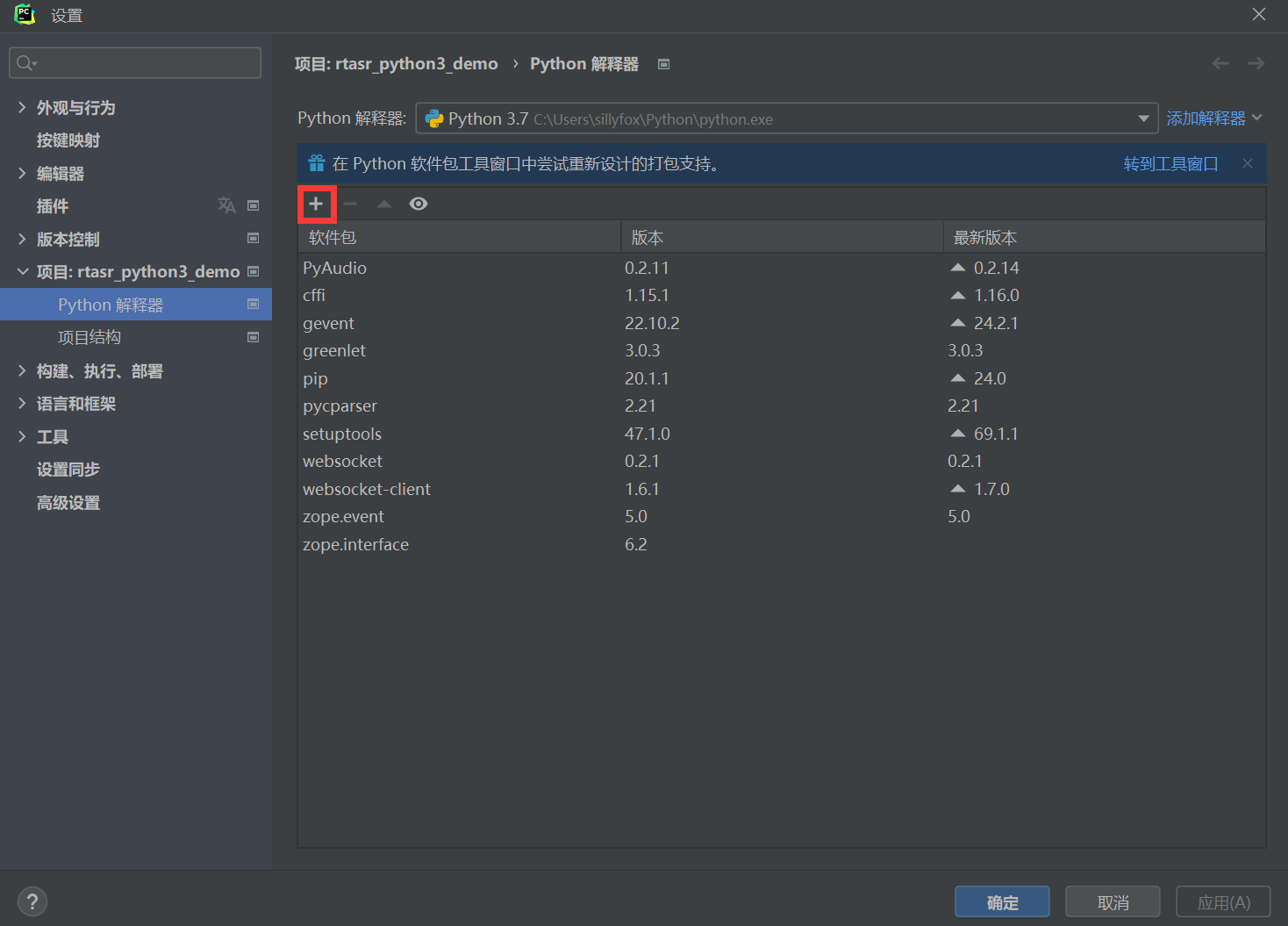1288x926 pixels.
Task: Click the gift icon in banner
Action: tap(317, 163)
